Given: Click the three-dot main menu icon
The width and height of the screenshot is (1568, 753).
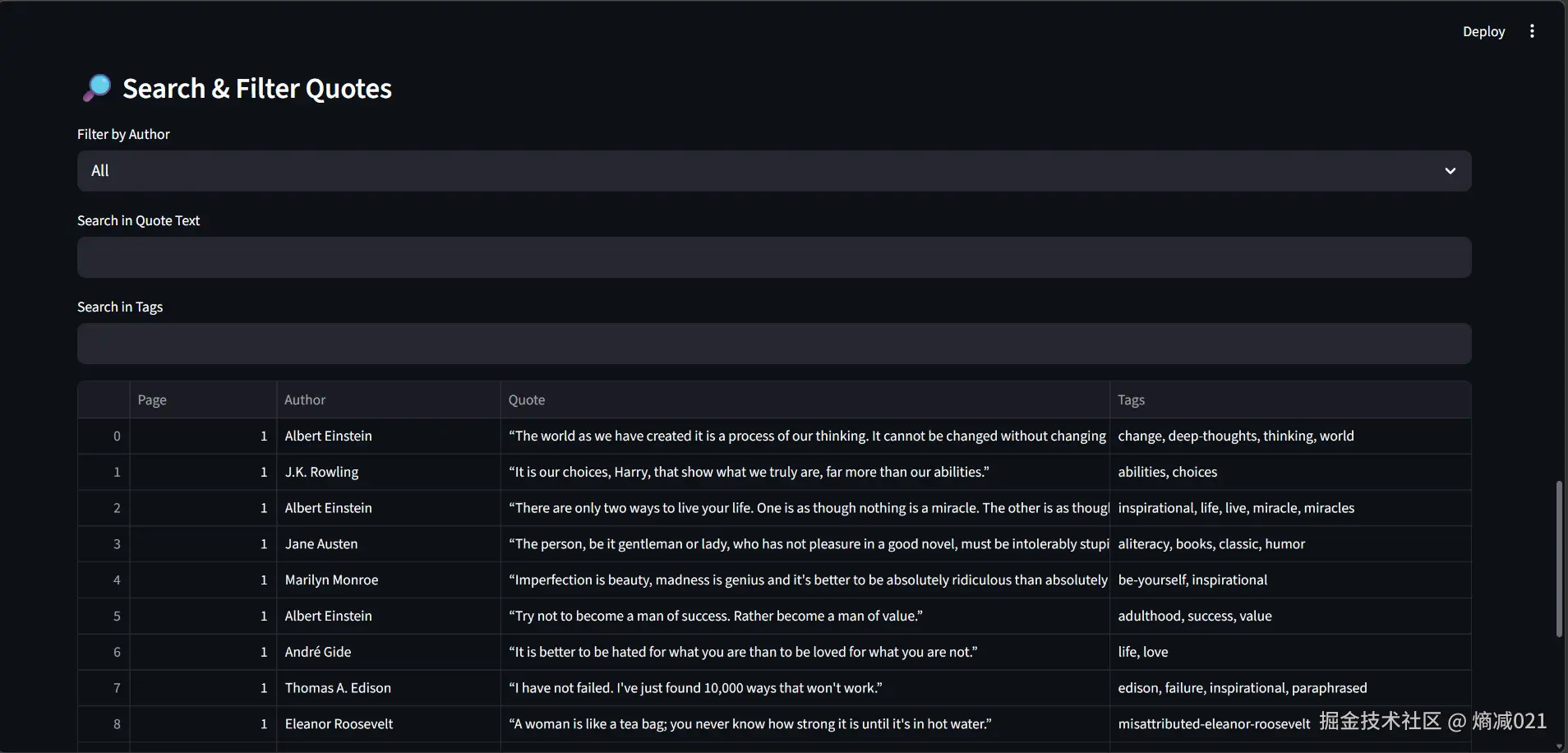Looking at the screenshot, I should click(x=1532, y=31).
